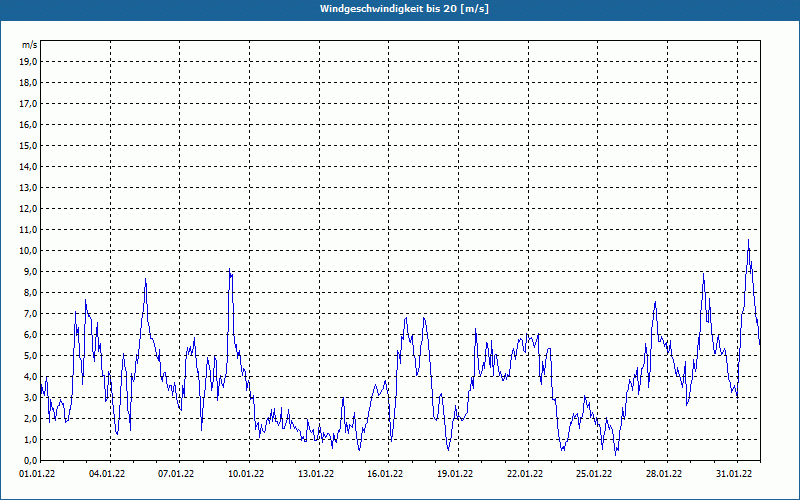
Task: Select the 07.01.22 date label
Action: point(176,474)
